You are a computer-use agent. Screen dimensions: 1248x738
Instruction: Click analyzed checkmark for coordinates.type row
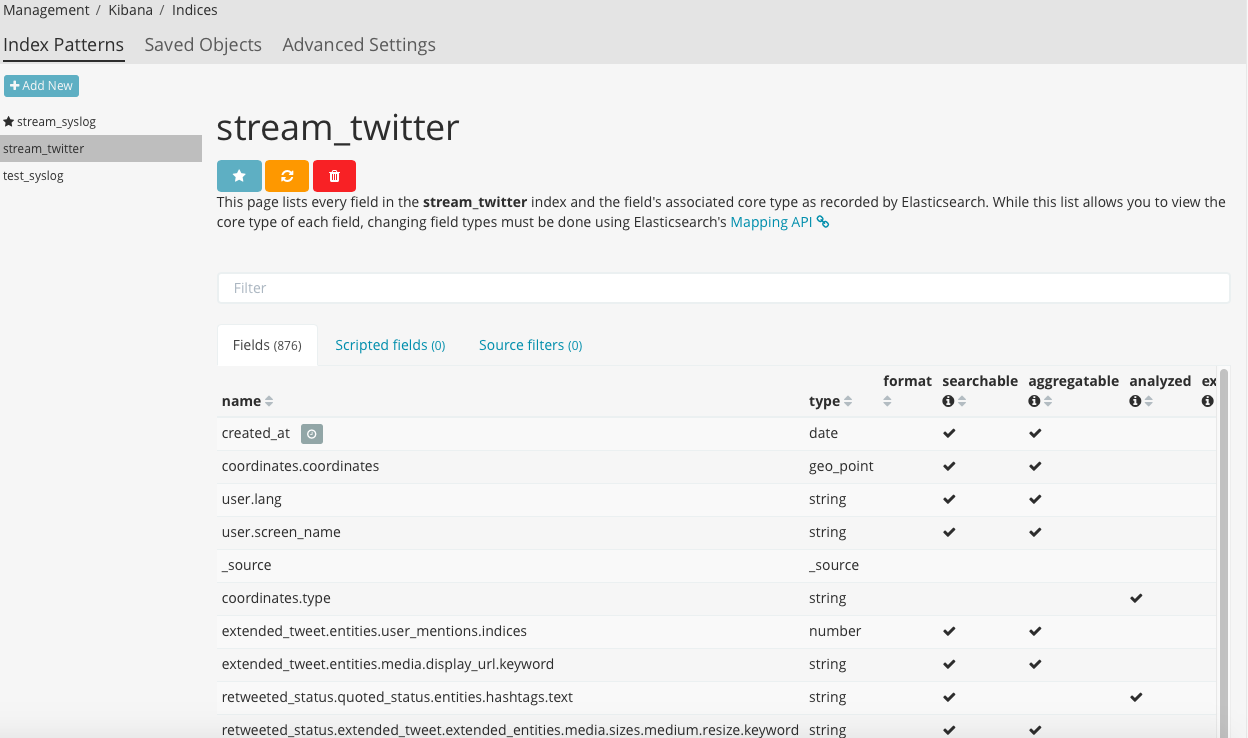pos(1136,598)
